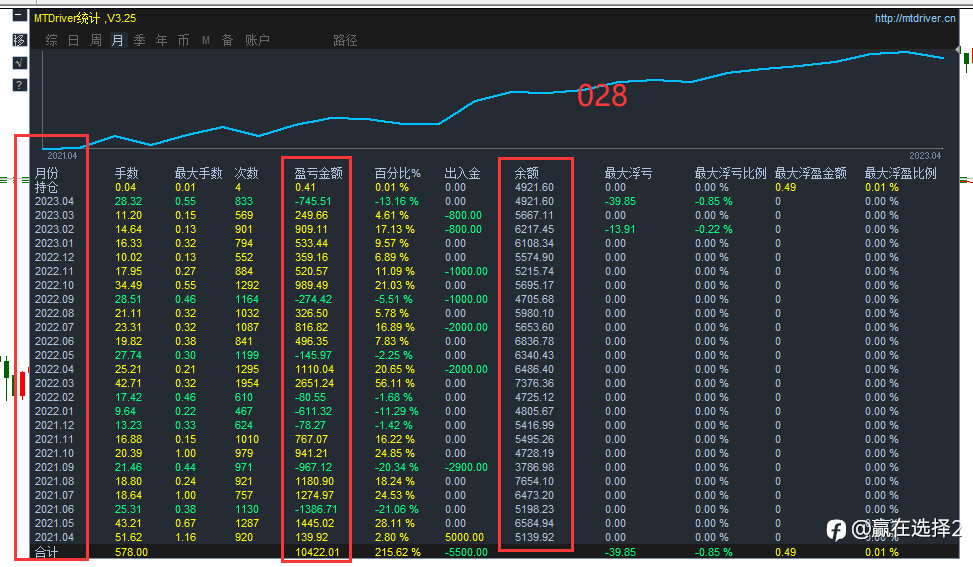The height and width of the screenshot is (567, 973).
Task: Open the ? help icon
Action: pos(19,85)
